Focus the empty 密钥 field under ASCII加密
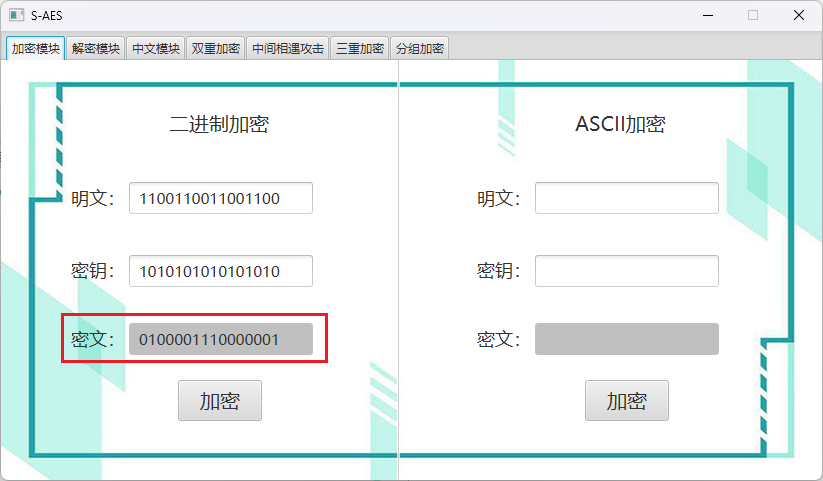The height and width of the screenshot is (481, 823). point(626,271)
